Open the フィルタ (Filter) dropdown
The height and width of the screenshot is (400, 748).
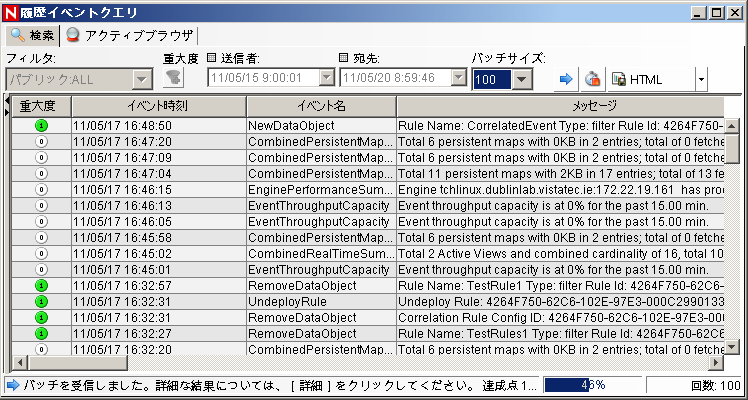[x=141, y=79]
